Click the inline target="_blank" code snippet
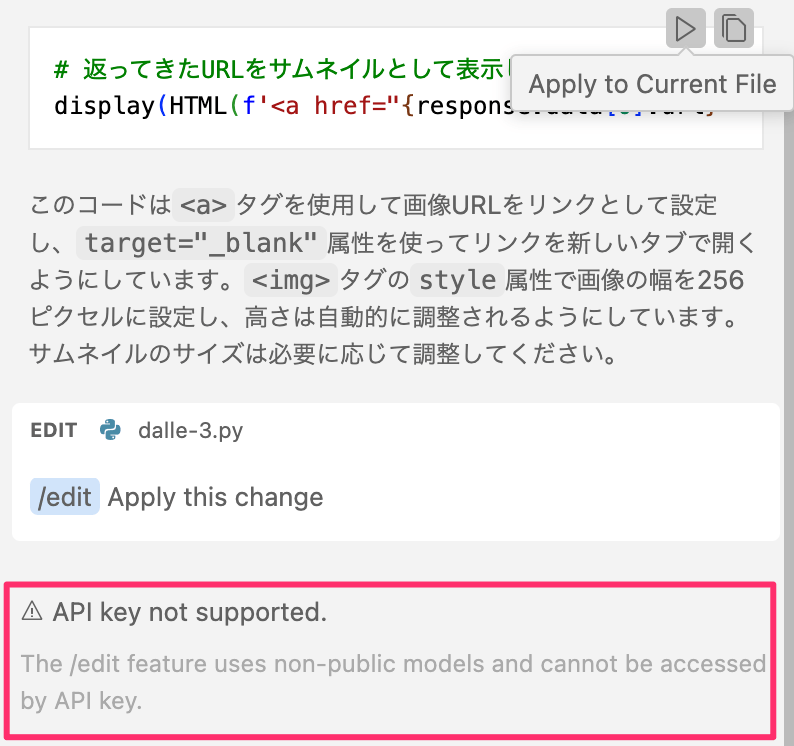Screen dimensions: 794x746 pos(199,243)
